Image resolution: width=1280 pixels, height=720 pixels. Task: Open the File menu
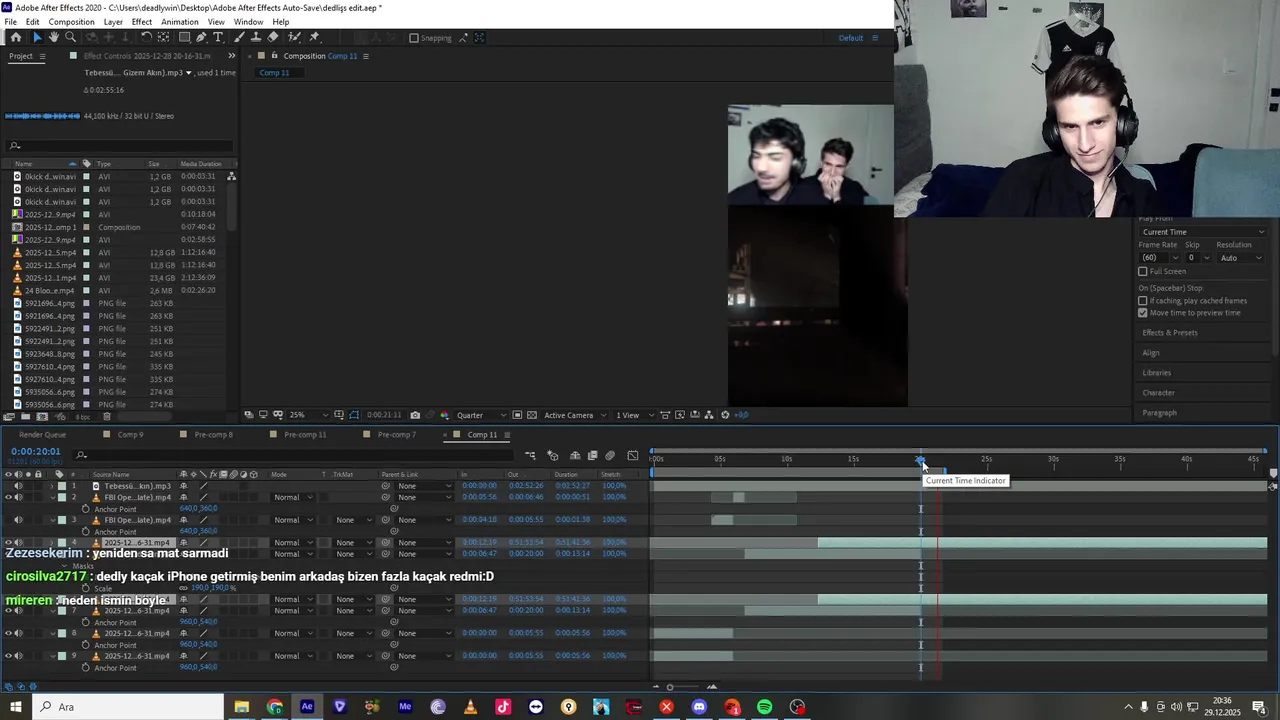click(10, 22)
